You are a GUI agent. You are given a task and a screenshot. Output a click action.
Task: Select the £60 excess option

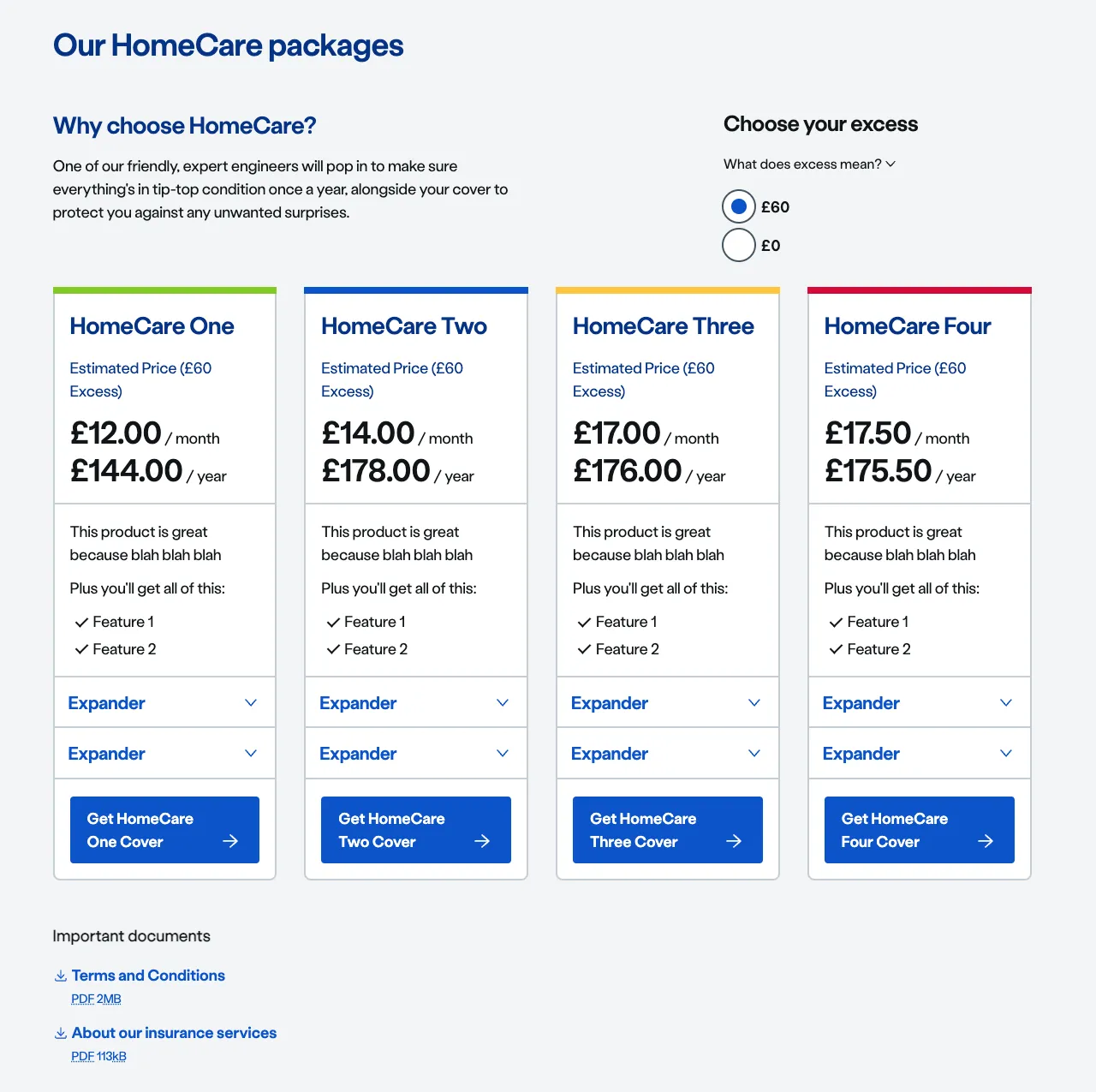pyautogui.click(x=738, y=206)
